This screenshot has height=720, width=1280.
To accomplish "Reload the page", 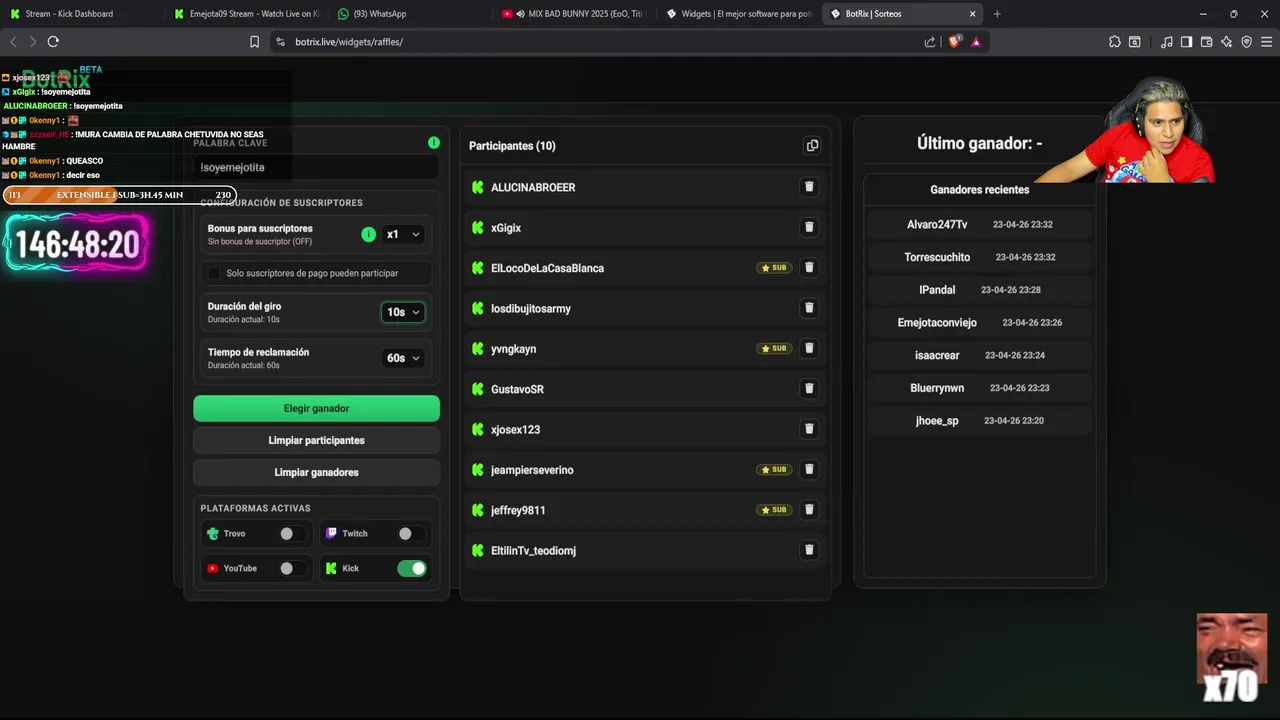I will coord(53,42).
